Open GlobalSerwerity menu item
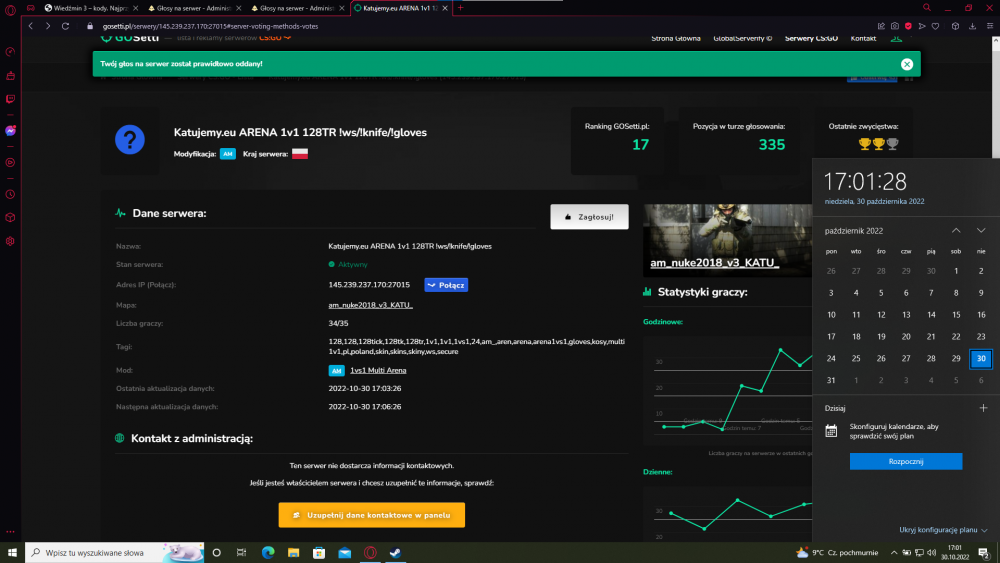This screenshot has width=1000, height=563. 742,38
